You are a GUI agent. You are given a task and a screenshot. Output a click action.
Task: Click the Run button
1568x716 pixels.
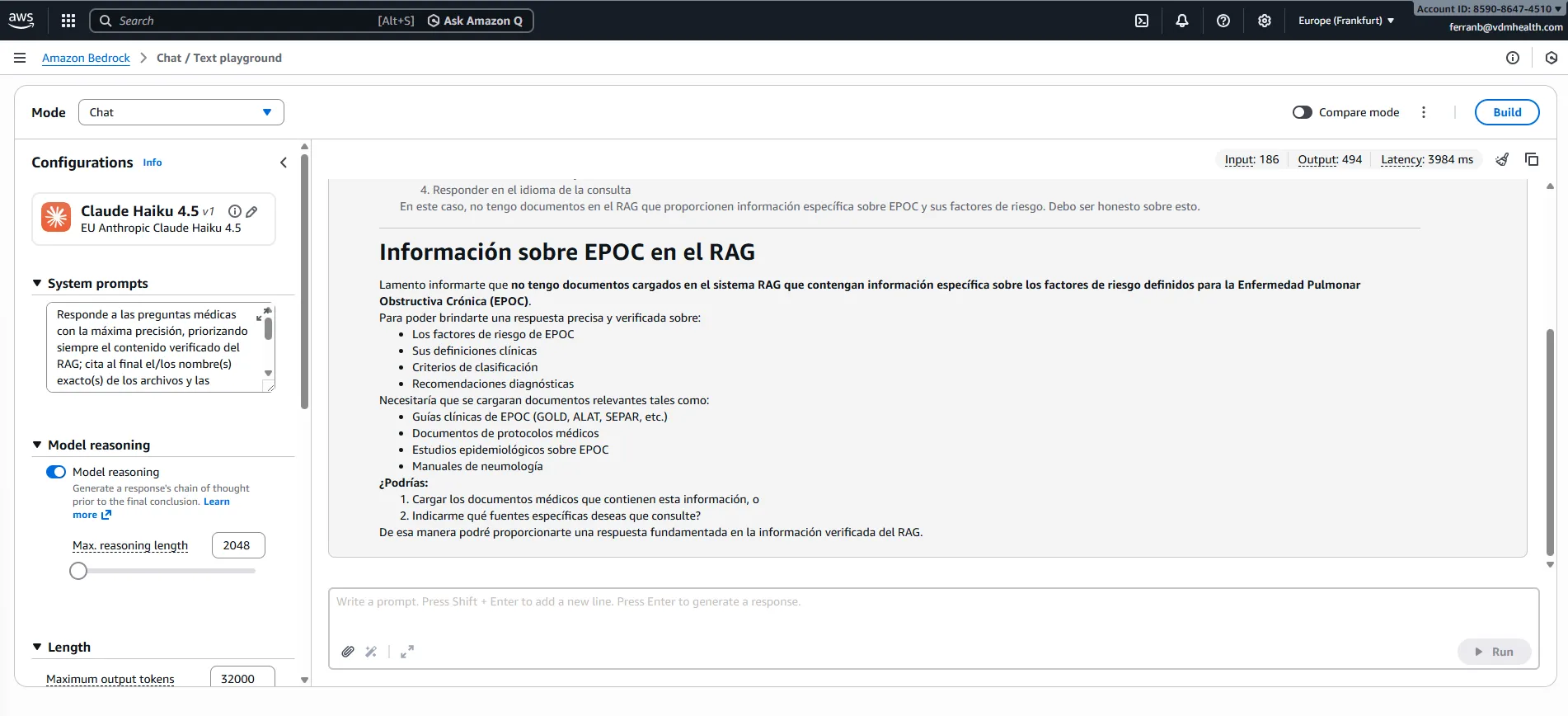[x=1494, y=652]
